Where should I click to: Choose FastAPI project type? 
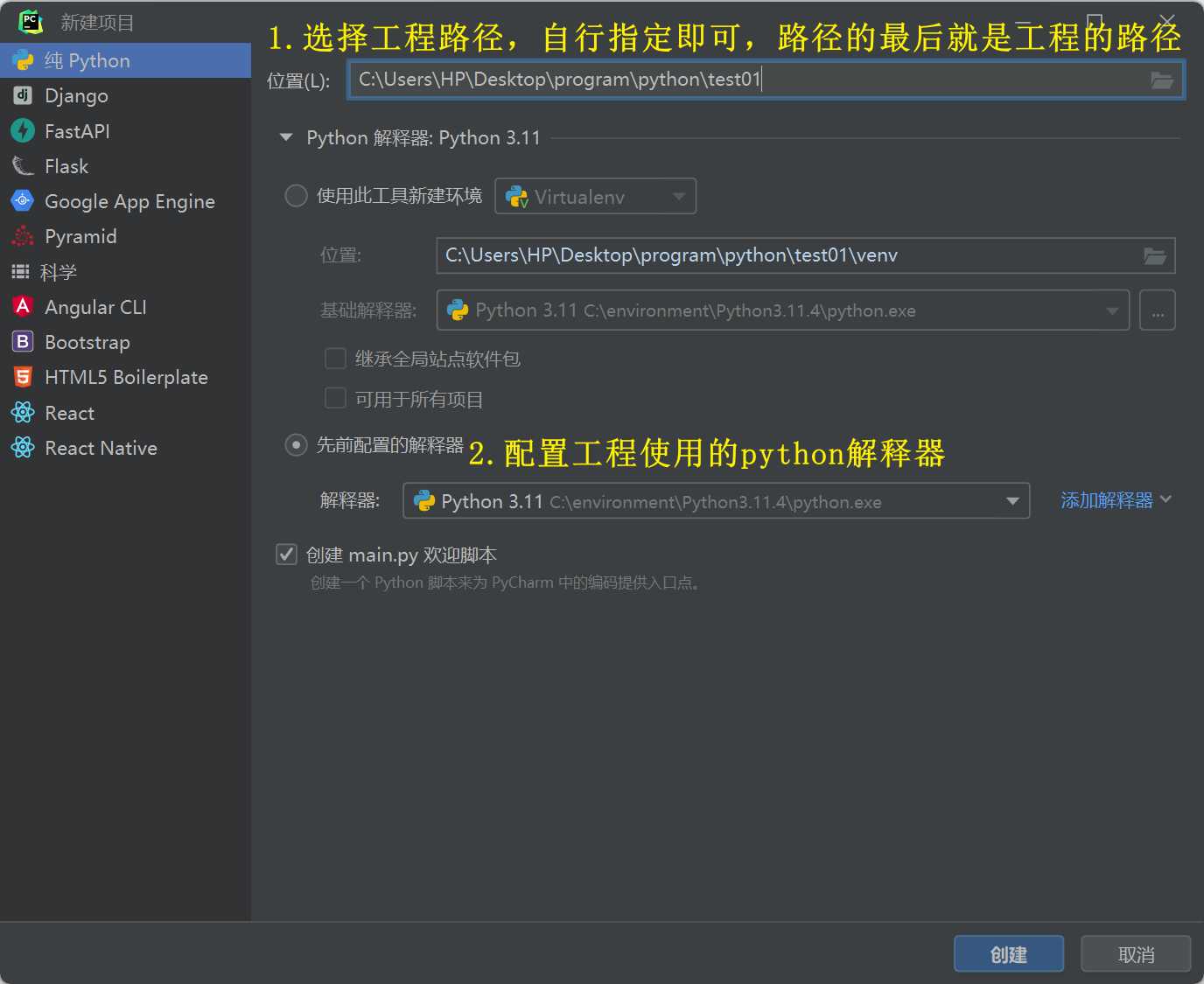125,131
